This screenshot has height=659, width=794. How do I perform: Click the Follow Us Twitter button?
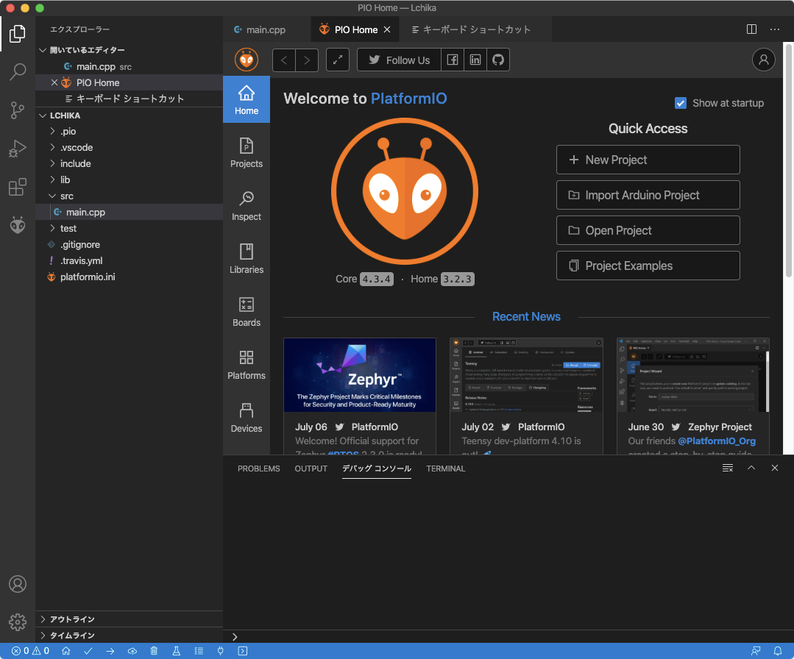[x=397, y=60]
